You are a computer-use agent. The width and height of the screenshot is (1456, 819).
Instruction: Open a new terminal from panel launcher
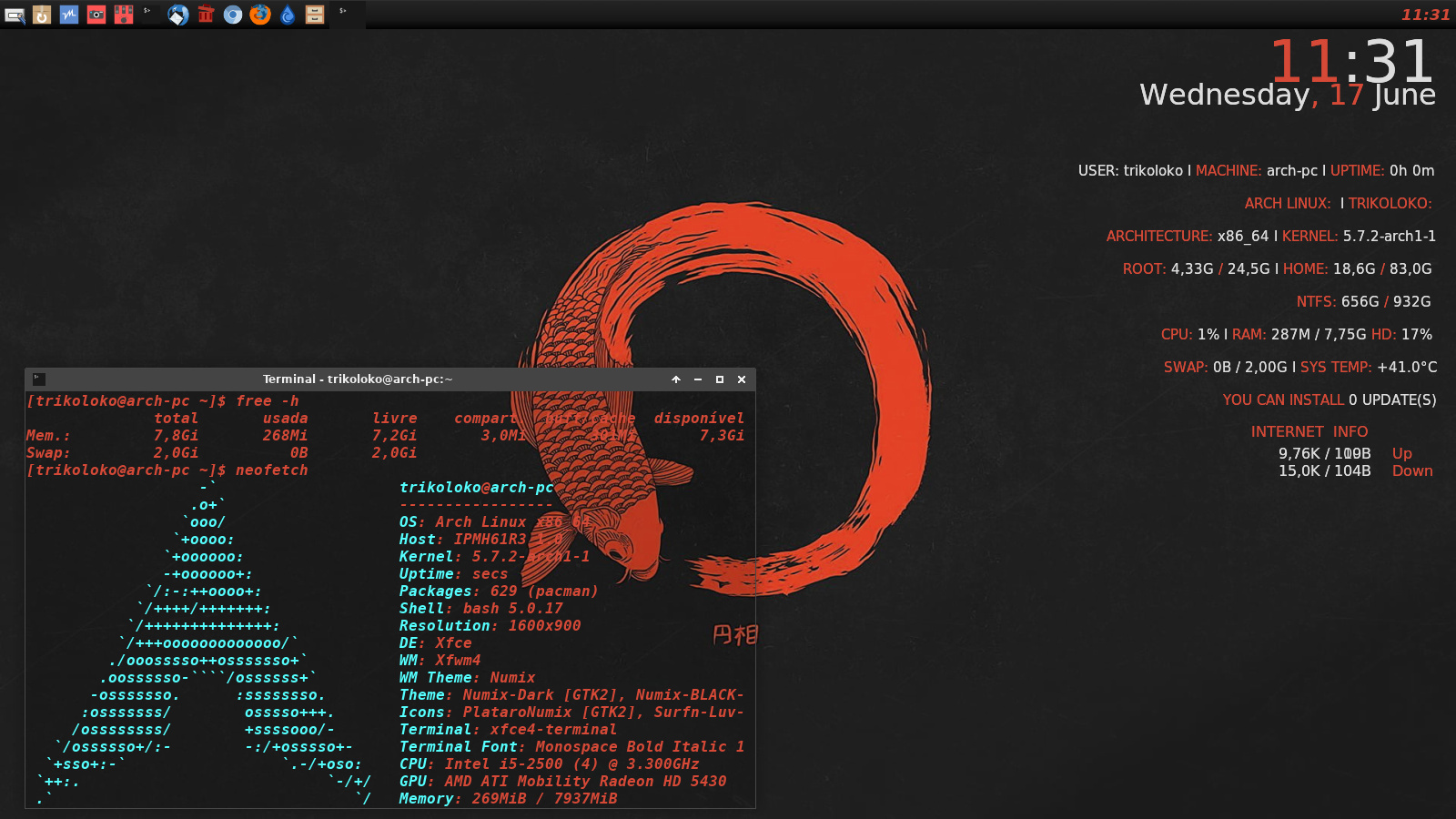149,15
